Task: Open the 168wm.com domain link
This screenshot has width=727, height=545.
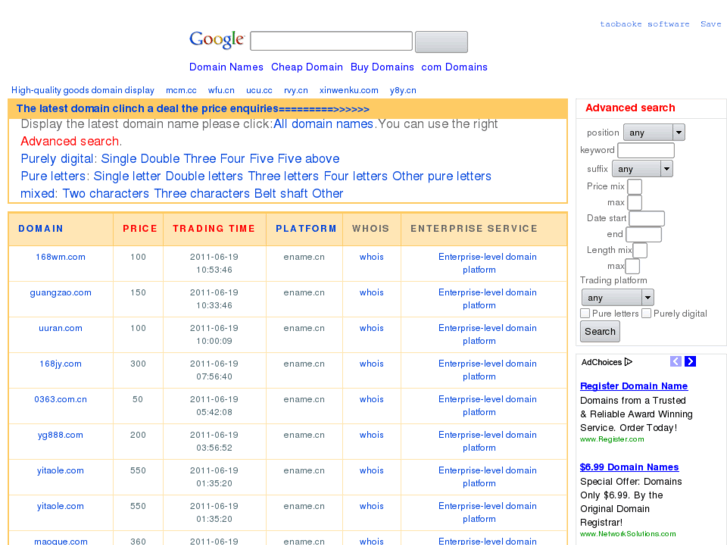Action: (61, 257)
